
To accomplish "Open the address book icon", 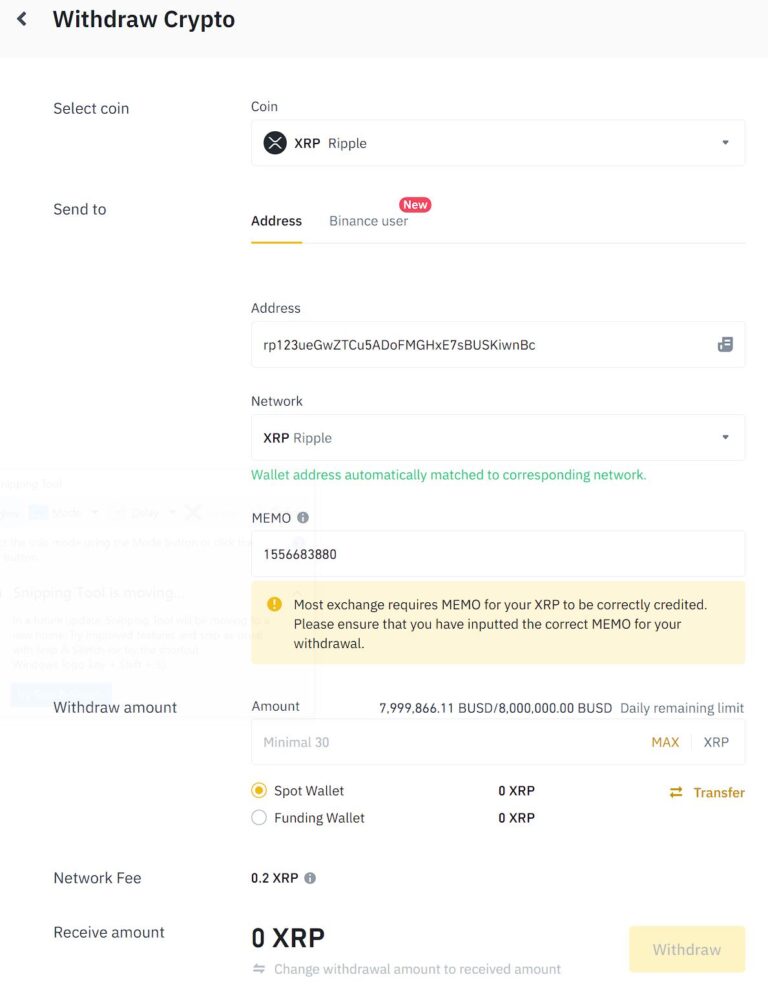I will pos(725,344).
